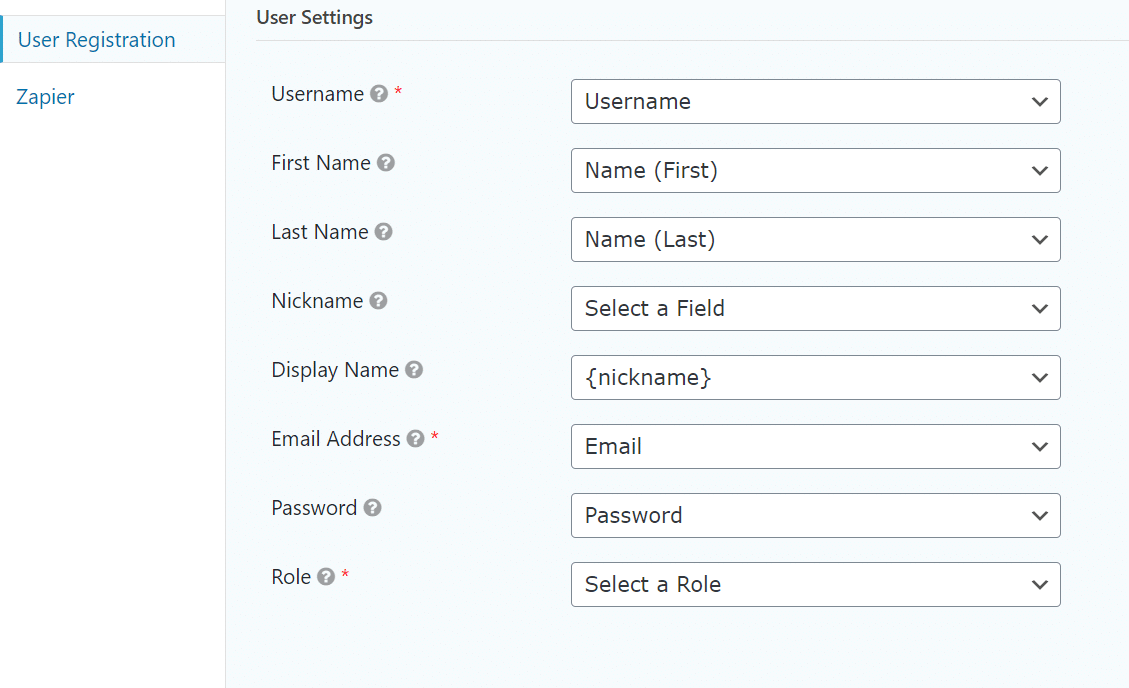Open the Name (Last) dropdown
1129x688 pixels.
click(x=815, y=239)
